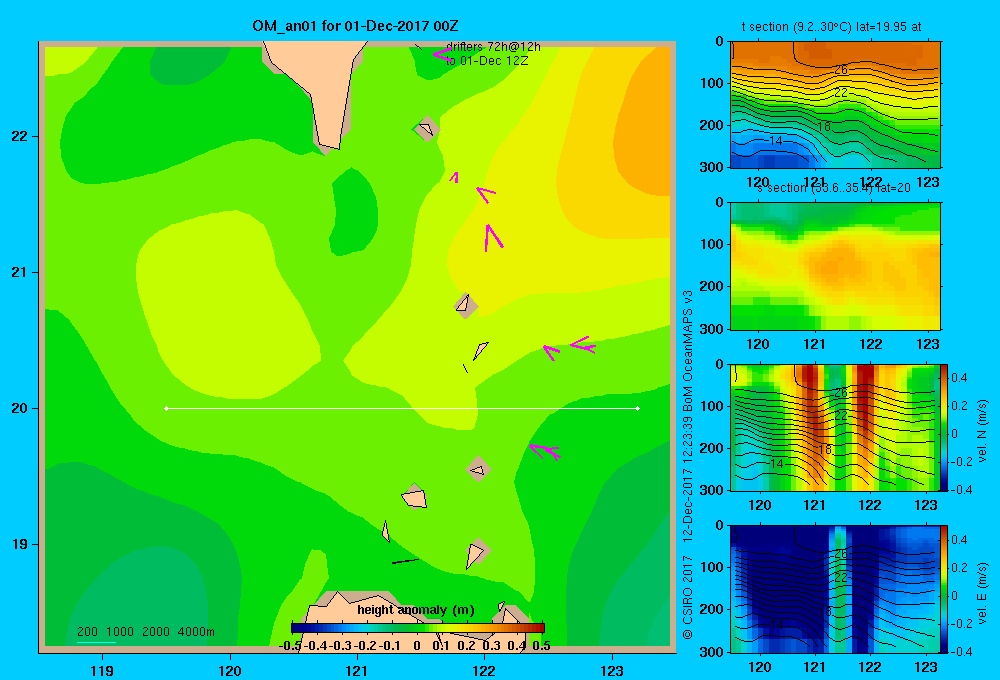Screen dimensions: 1000x680
Task: Click the 's section (33.6..35.4) lat=20' title
Action: tap(833, 188)
